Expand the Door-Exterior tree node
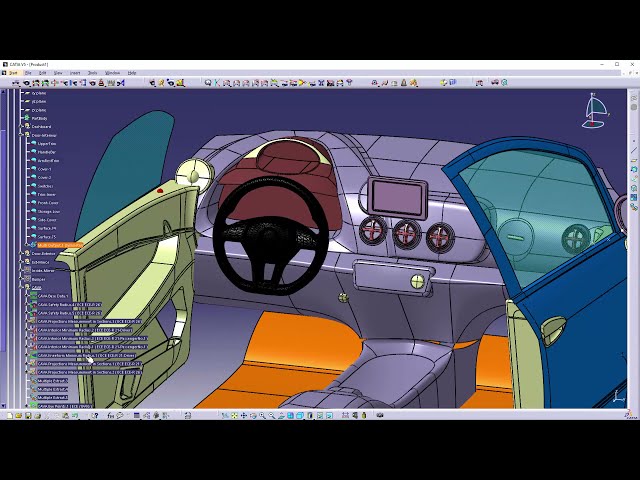The image size is (640, 480). [21, 253]
